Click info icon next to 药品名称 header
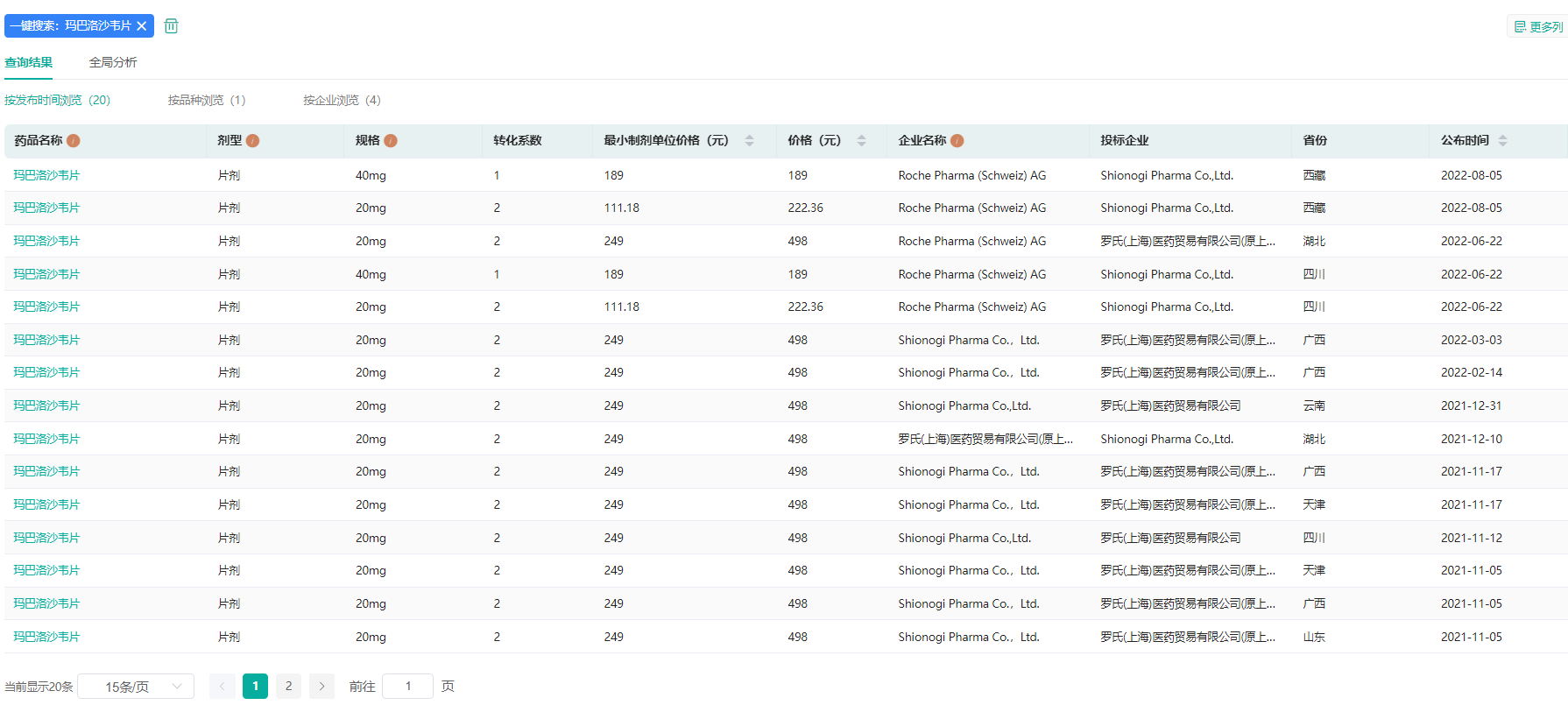This screenshot has width=1568, height=705. click(74, 141)
